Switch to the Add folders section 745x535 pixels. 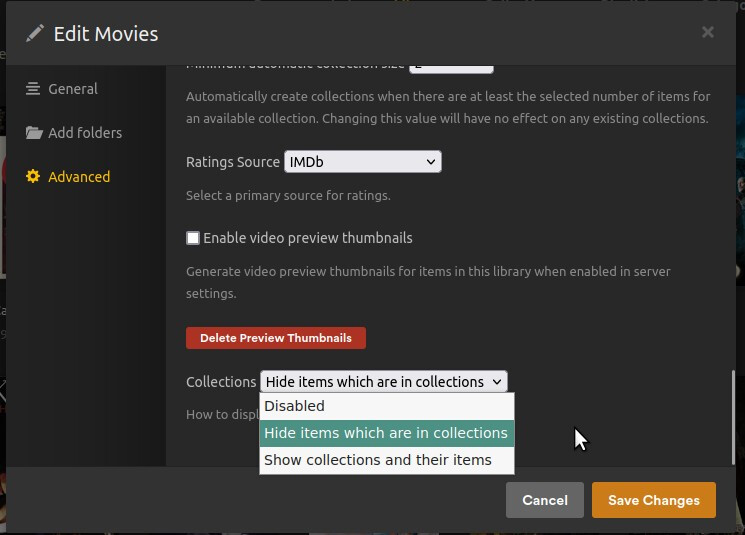point(85,133)
